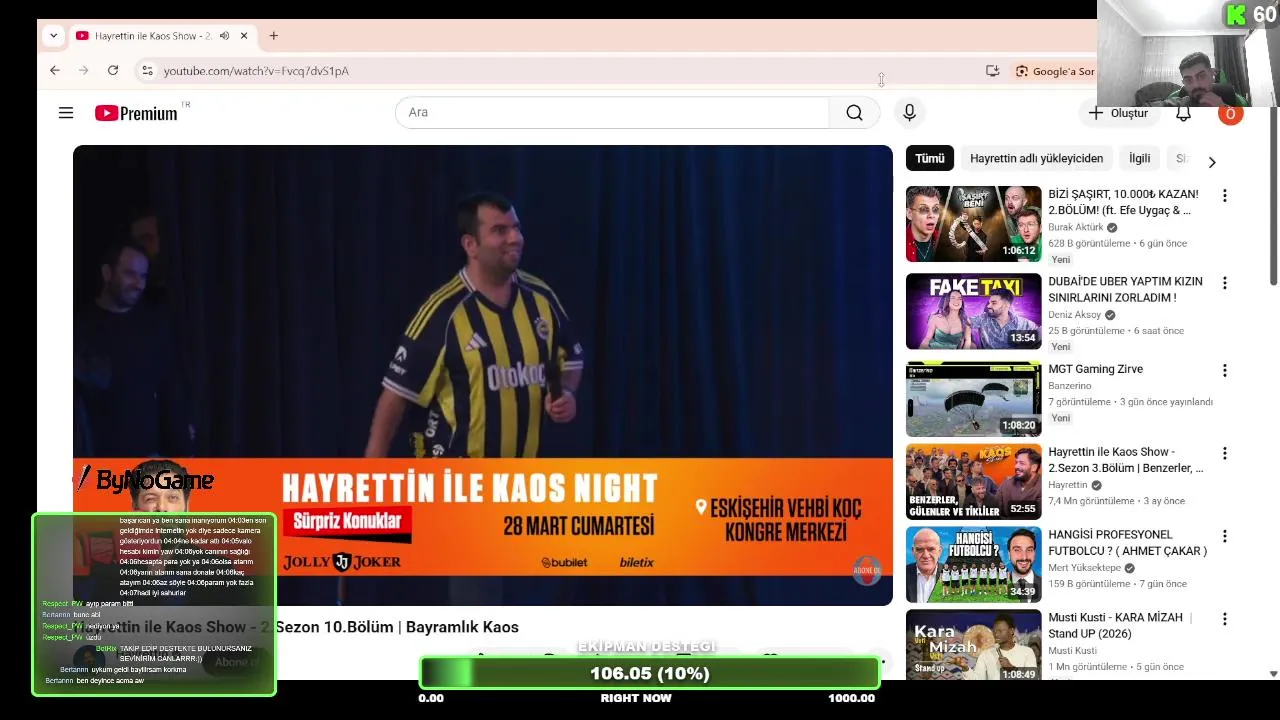Show more filter chips with right chevron
The image size is (1280, 720).
click(1212, 162)
